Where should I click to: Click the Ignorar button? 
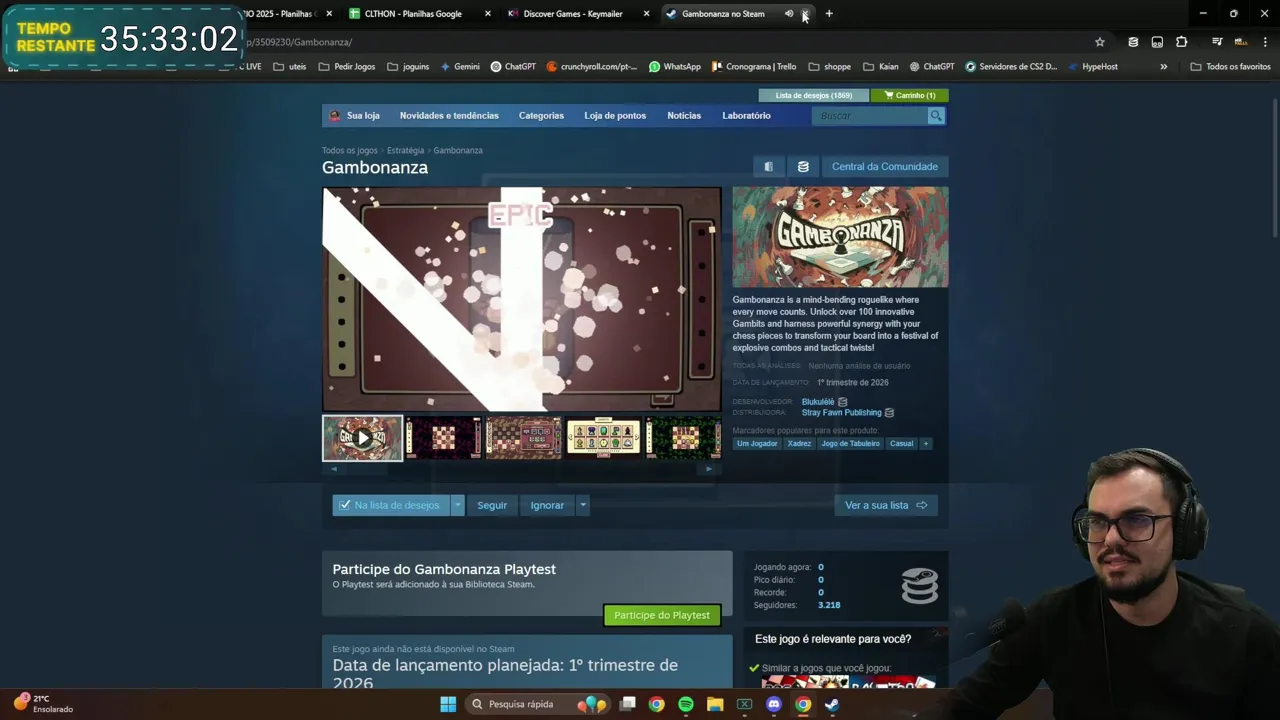click(x=547, y=505)
